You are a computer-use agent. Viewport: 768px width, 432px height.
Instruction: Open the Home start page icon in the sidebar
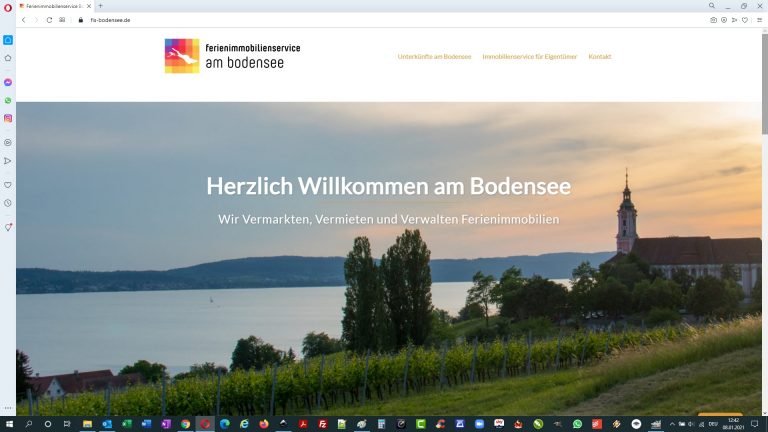click(x=8, y=58)
